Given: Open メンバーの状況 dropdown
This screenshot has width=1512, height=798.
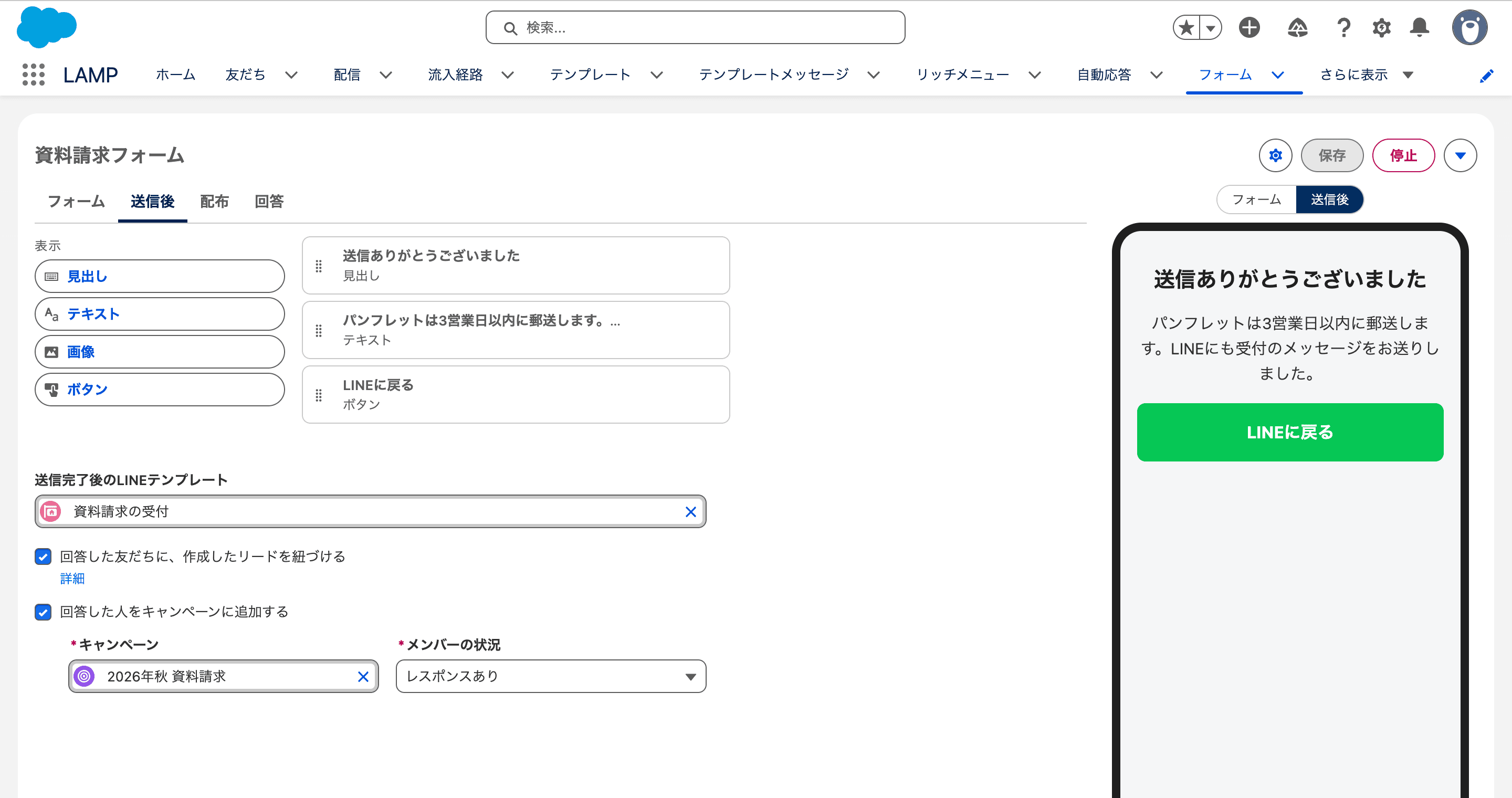Looking at the screenshot, I should (551, 677).
